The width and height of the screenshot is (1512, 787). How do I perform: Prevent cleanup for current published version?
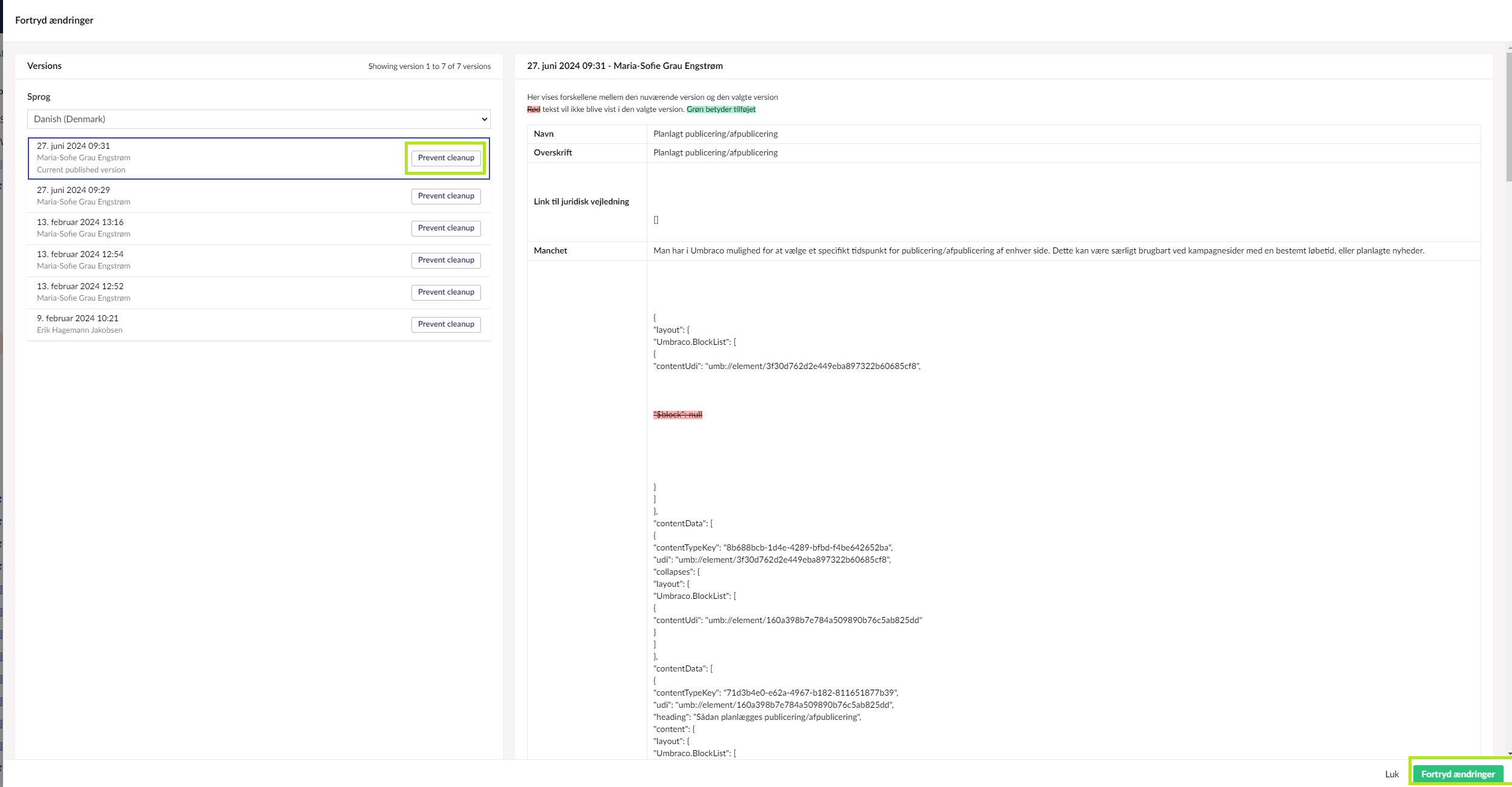point(446,158)
